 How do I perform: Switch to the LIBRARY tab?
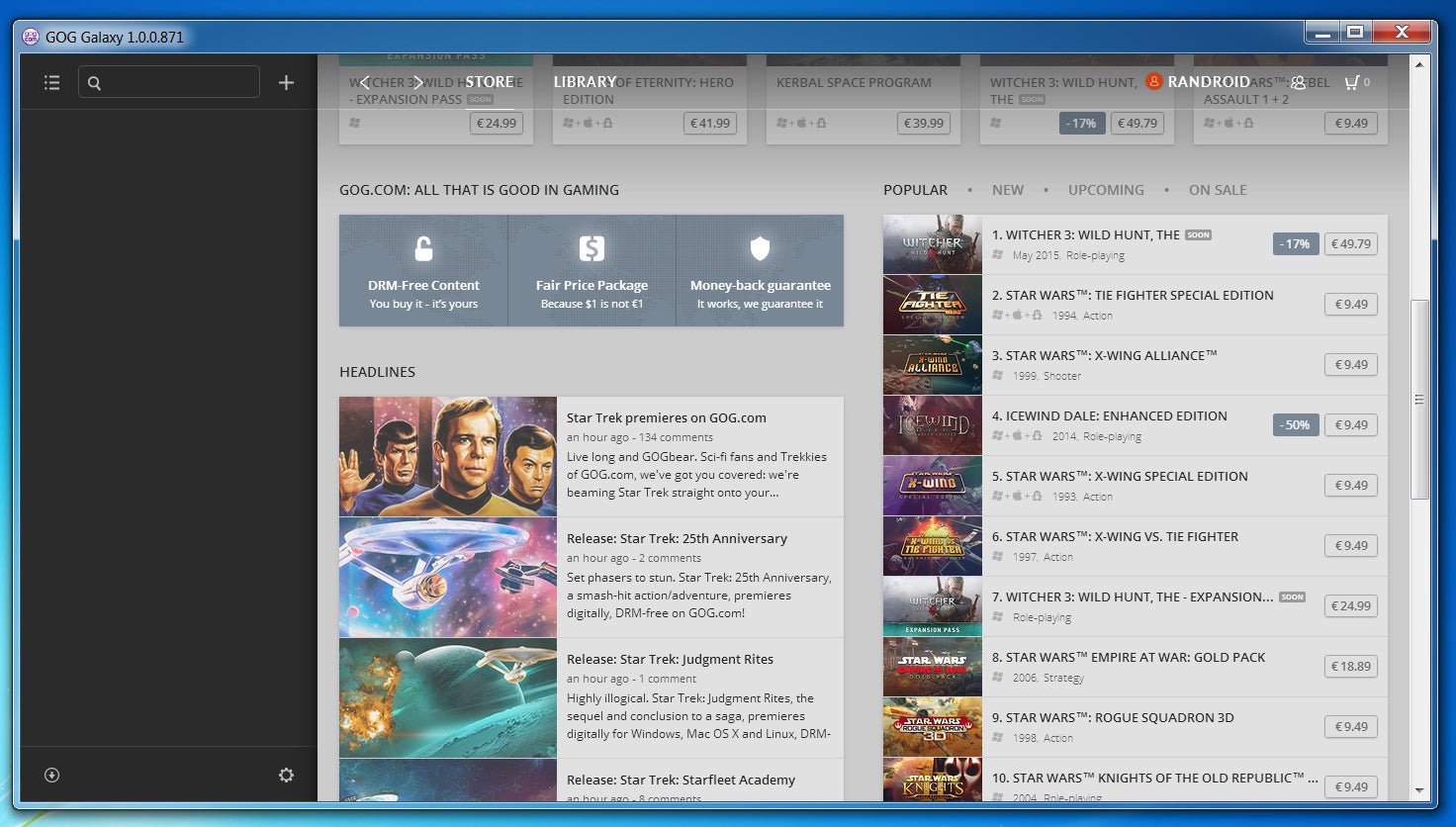[x=585, y=82]
